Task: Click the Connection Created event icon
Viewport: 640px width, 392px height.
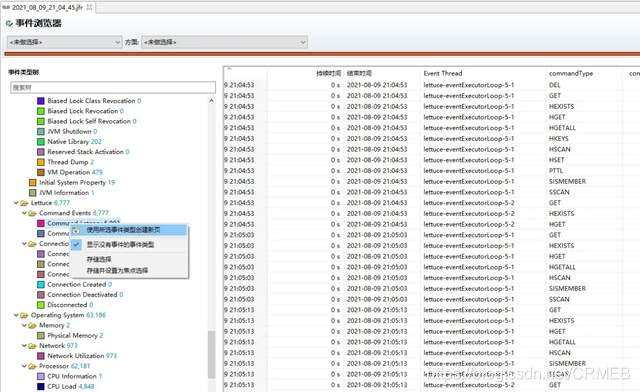Action: (x=41, y=284)
